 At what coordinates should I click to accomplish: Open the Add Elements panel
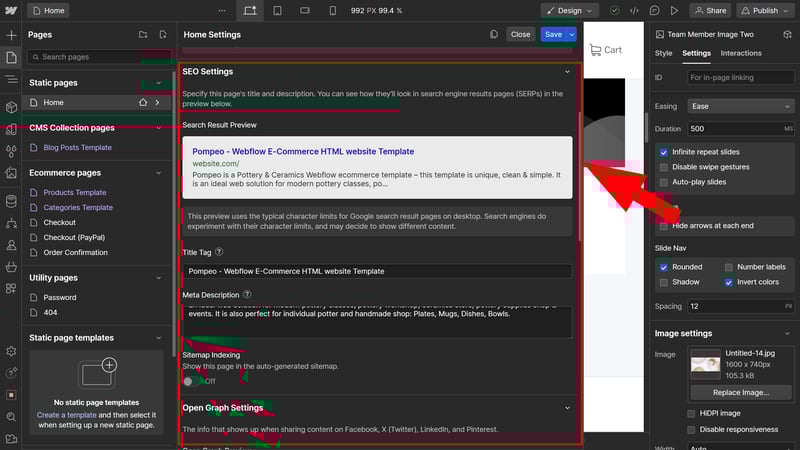click(11, 35)
